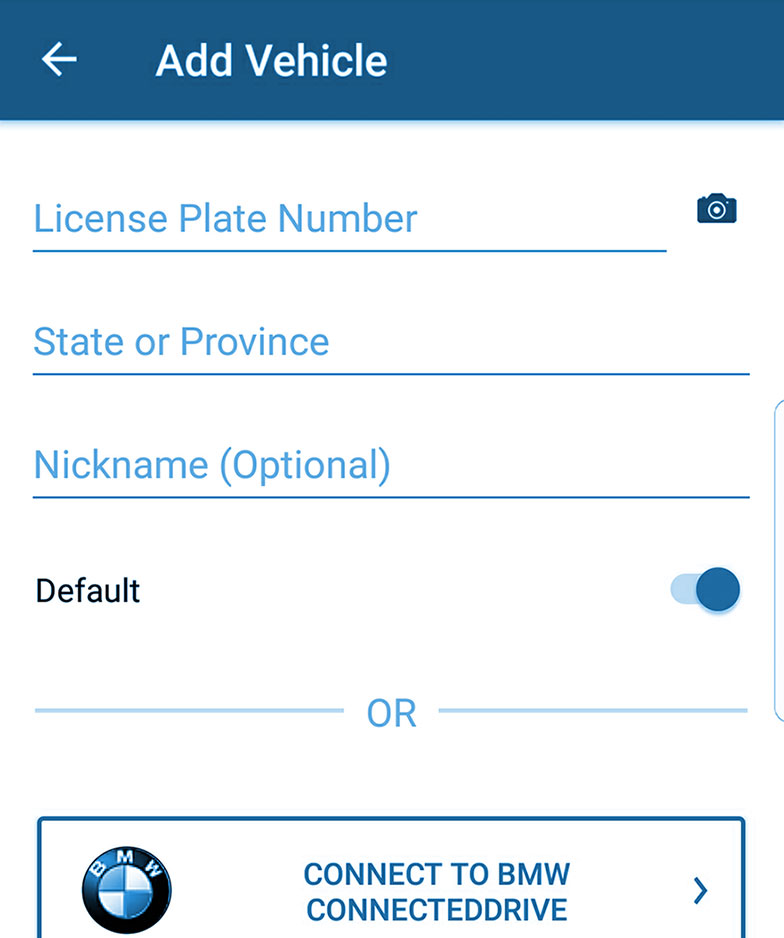Tap the edge panel handle on right side
This screenshot has height=938, width=784.
click(779, 561)
